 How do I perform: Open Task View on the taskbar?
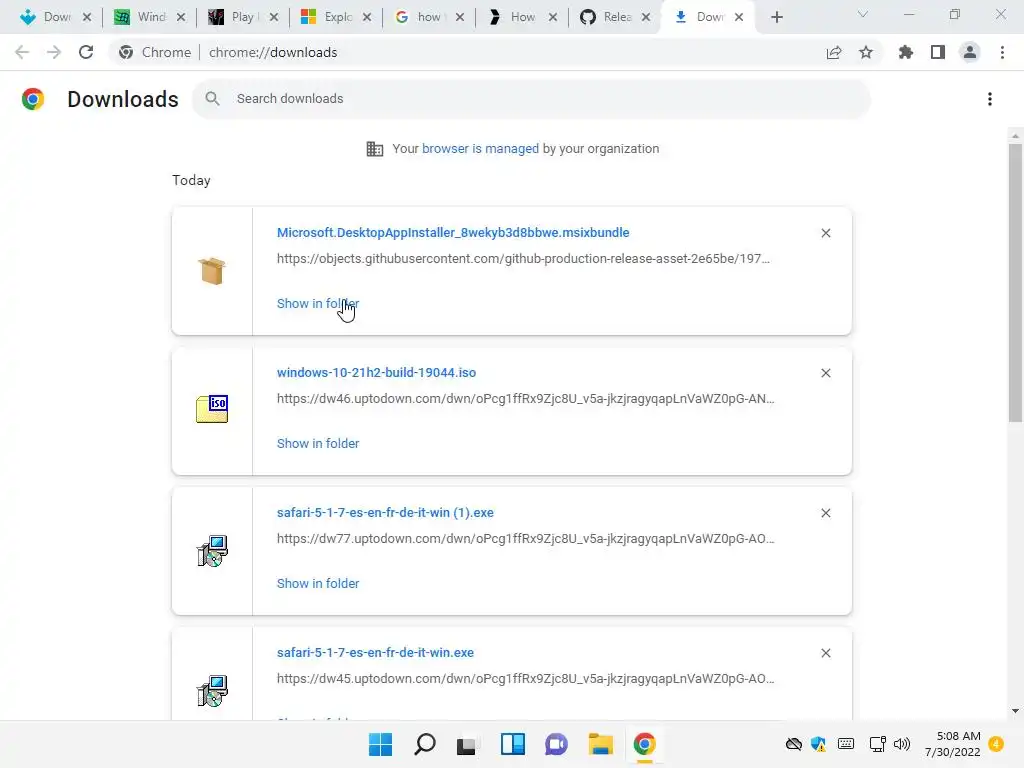pos(466,745)
